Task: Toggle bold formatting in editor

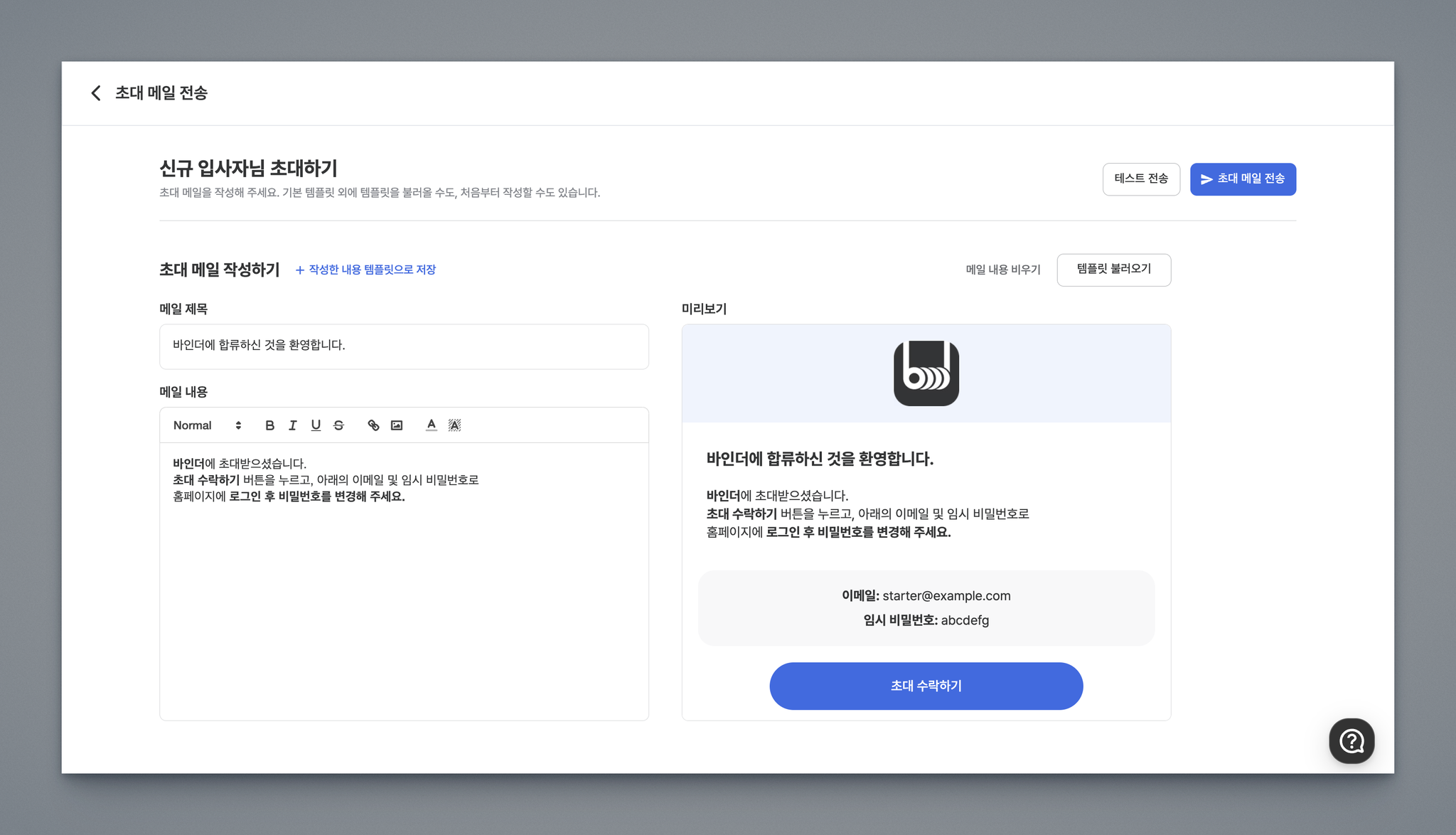Action: pos(269,425)
